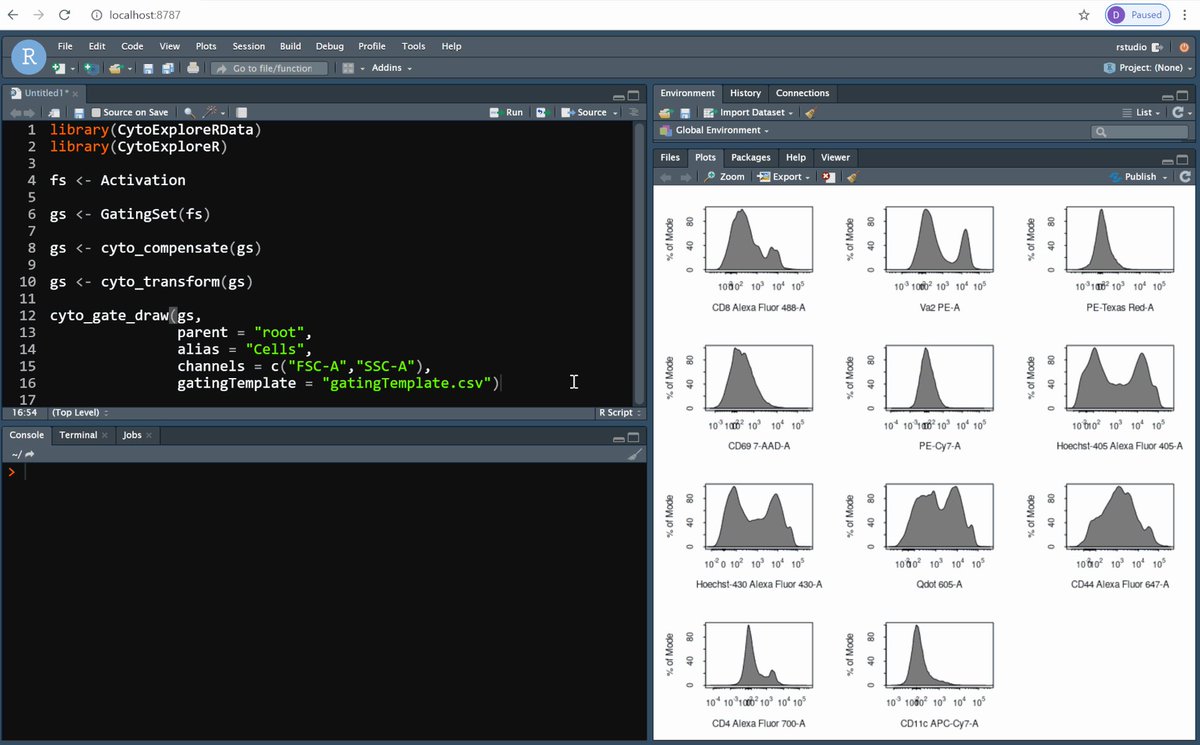Bookmark this page with the star icon
The width and height of the screenshot is (1200, 745).
pos(1084,15)
